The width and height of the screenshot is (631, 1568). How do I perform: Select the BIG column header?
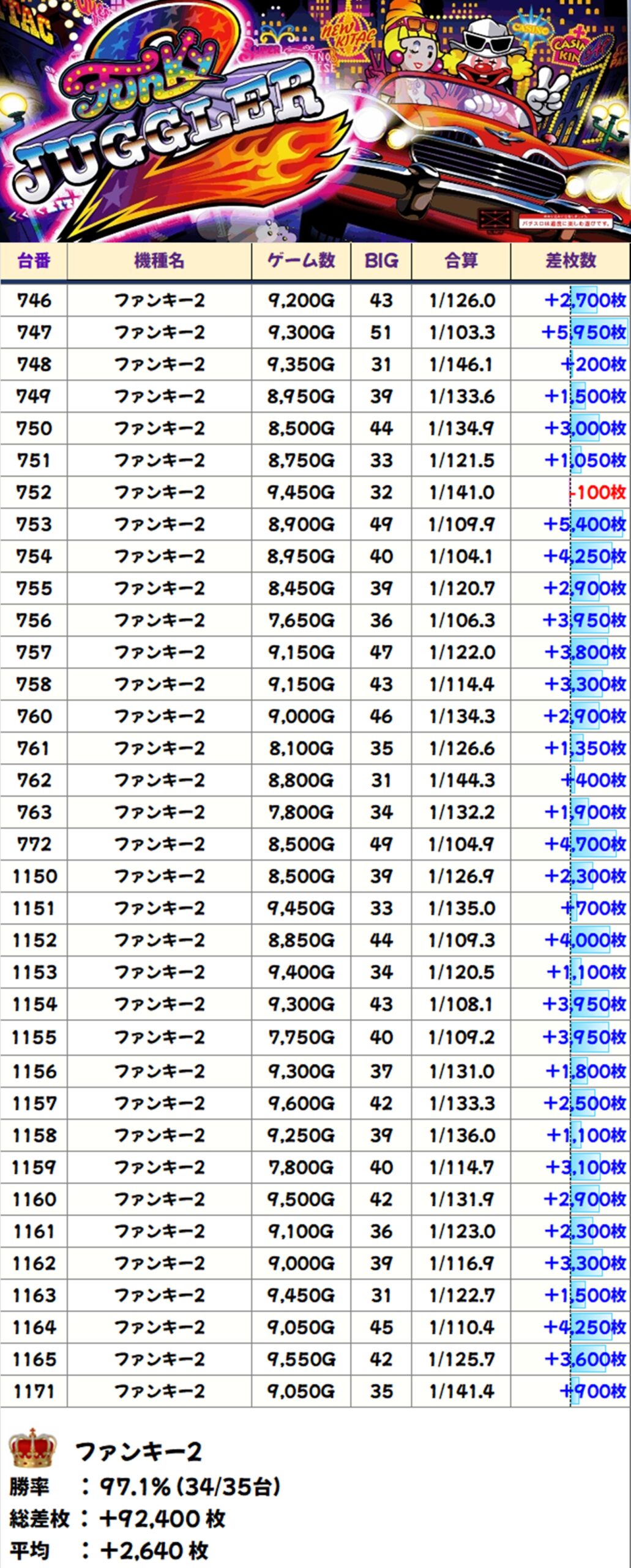tap(381, 261)
